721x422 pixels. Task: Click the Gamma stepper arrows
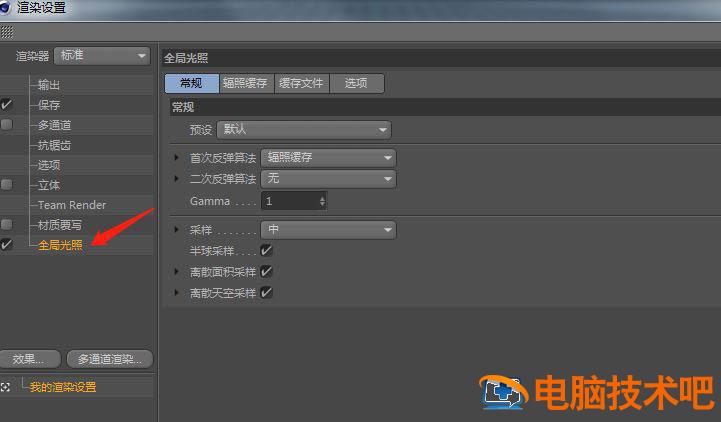322,201
